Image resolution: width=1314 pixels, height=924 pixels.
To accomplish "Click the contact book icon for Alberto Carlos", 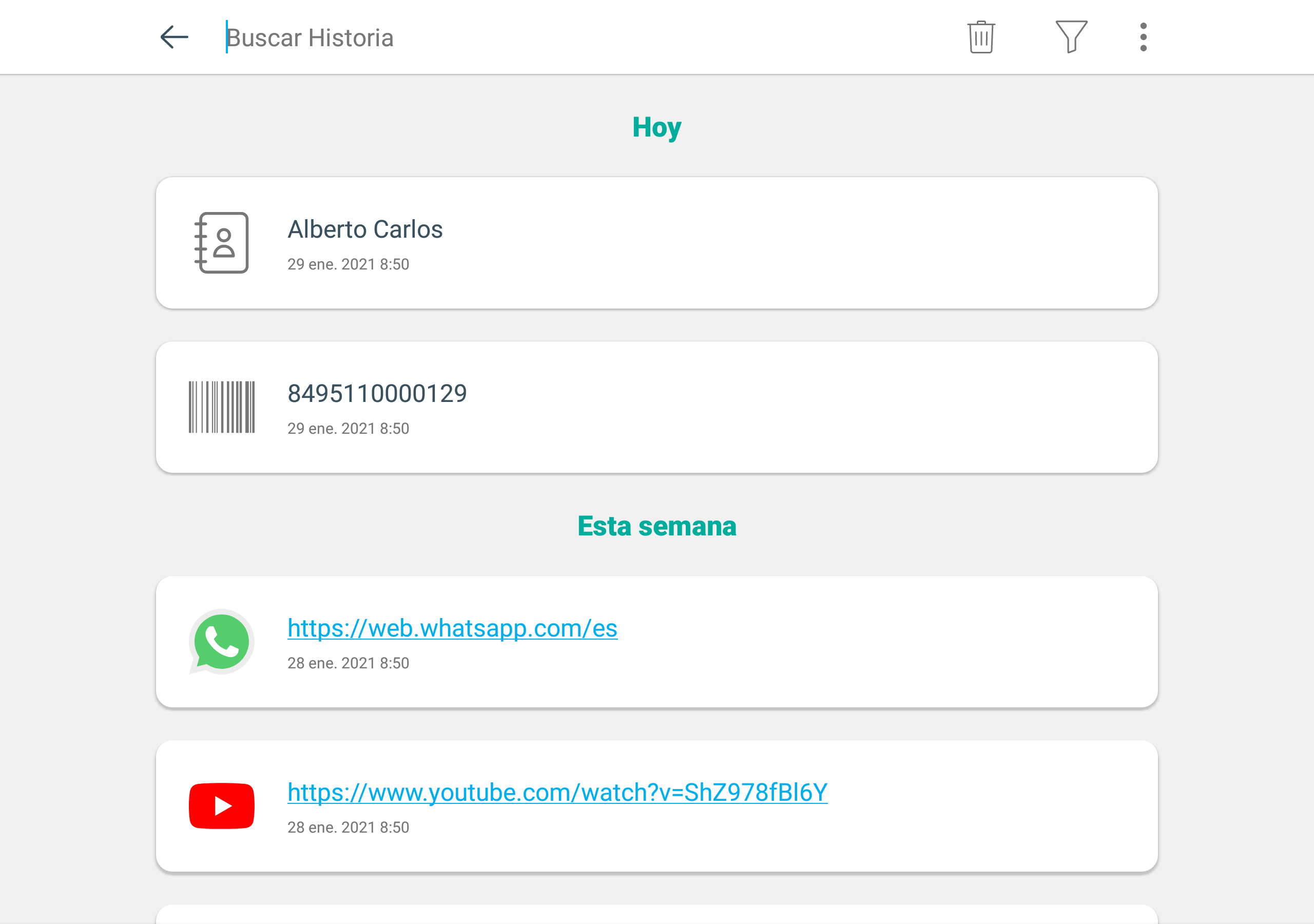I will (221, 243).
